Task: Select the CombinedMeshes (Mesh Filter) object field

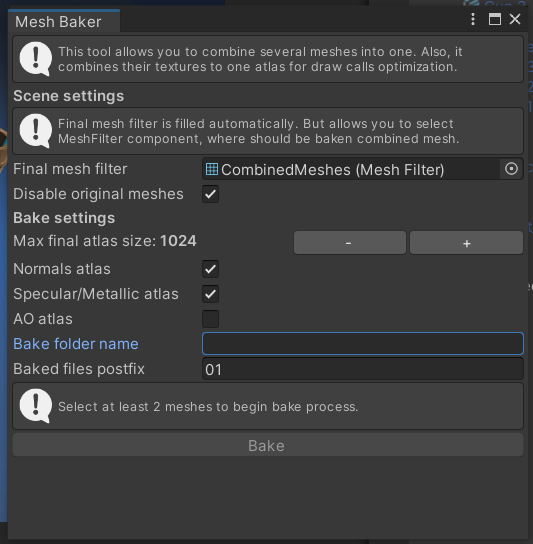Action: 351,169
